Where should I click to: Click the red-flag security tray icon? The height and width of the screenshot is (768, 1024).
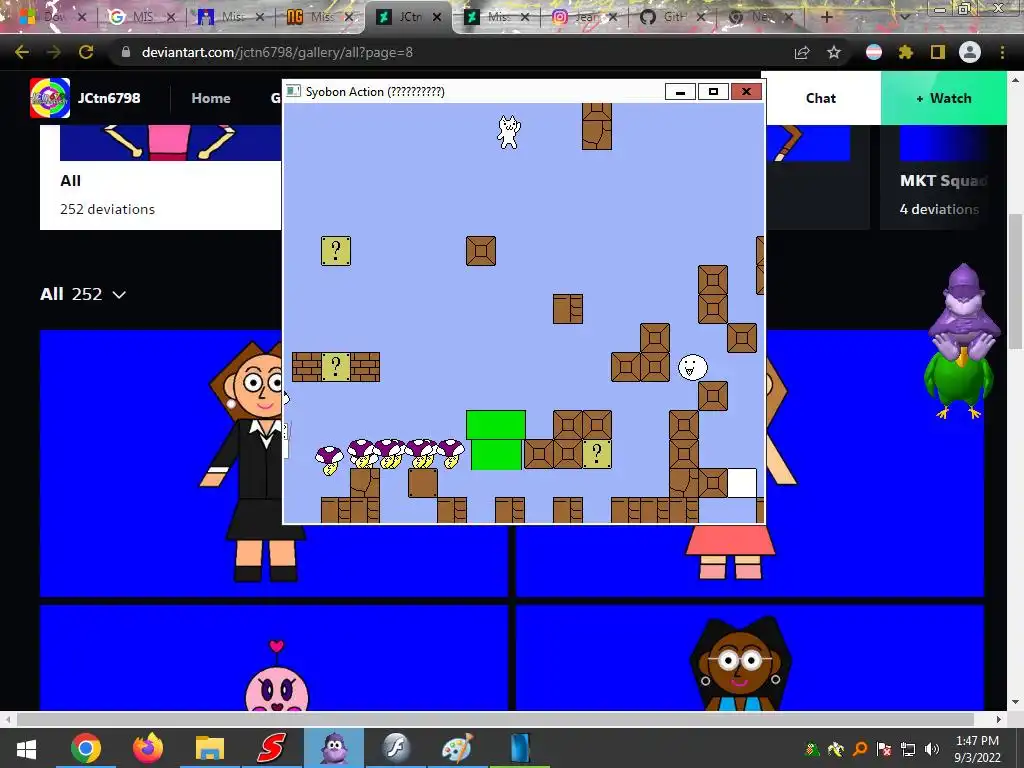point(884,749)
